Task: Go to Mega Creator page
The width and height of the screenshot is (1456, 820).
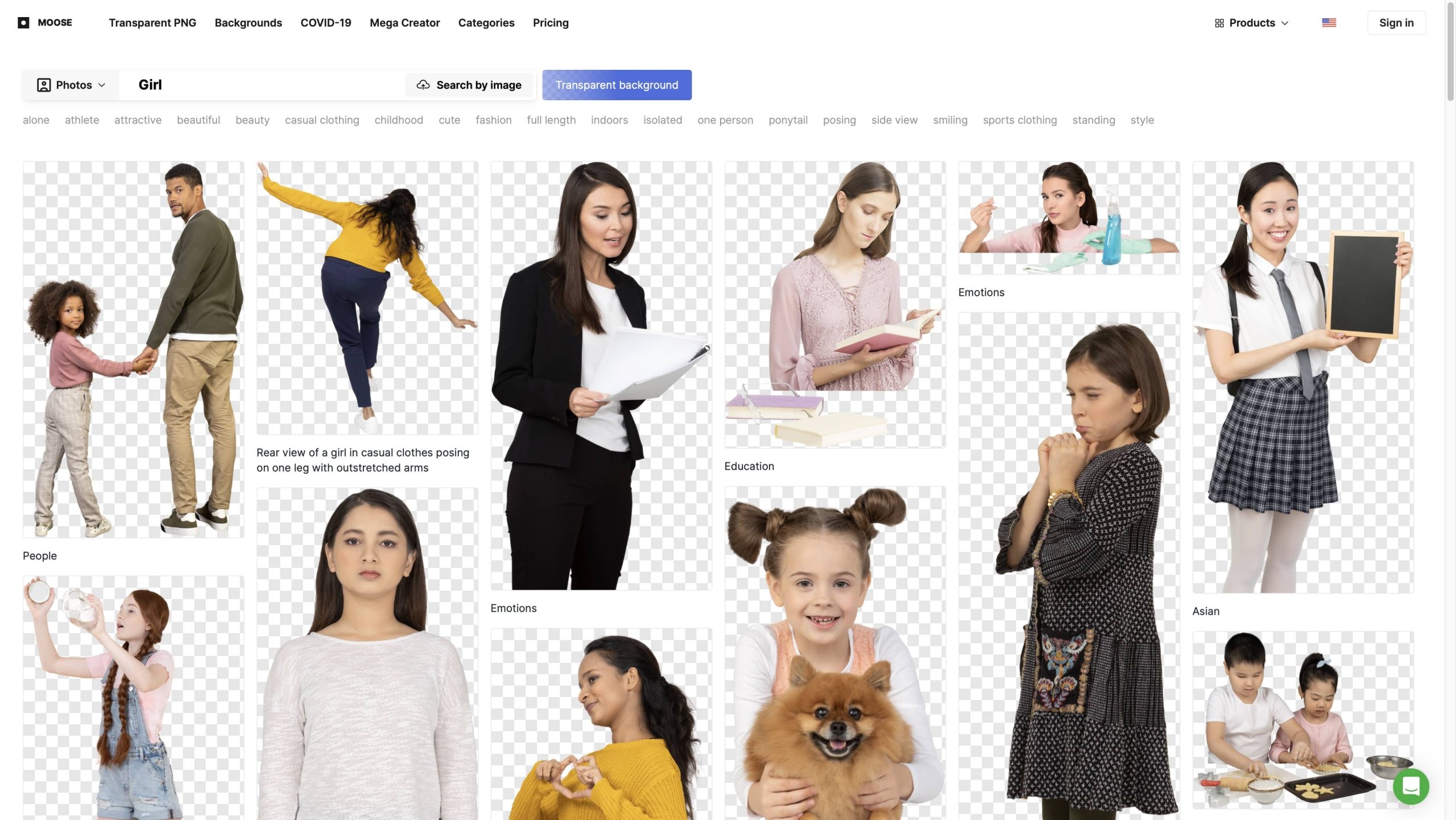Action: [404, 23]
